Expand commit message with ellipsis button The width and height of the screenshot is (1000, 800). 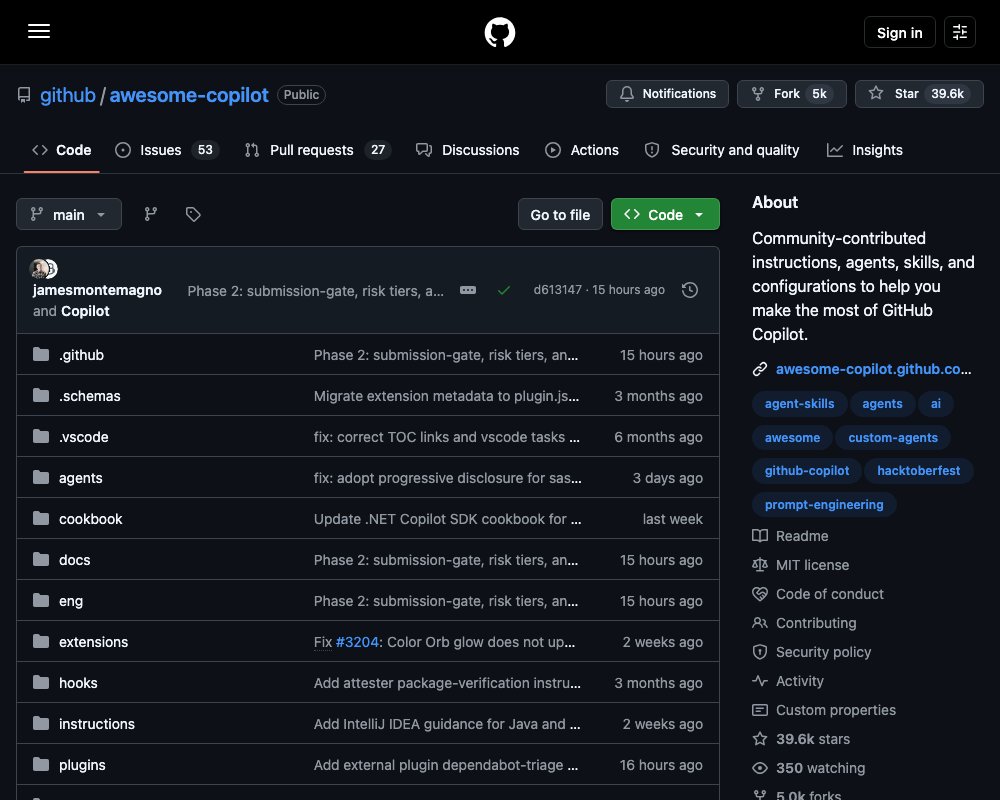coord(467,290)
